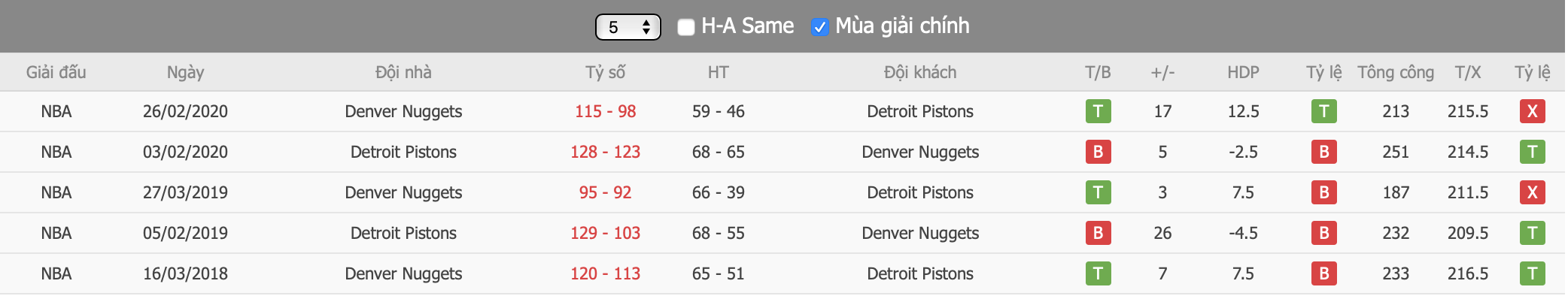Click the Ngày column header
The width and height of the screenshot is (1568, 299).
tap(185, 72)
